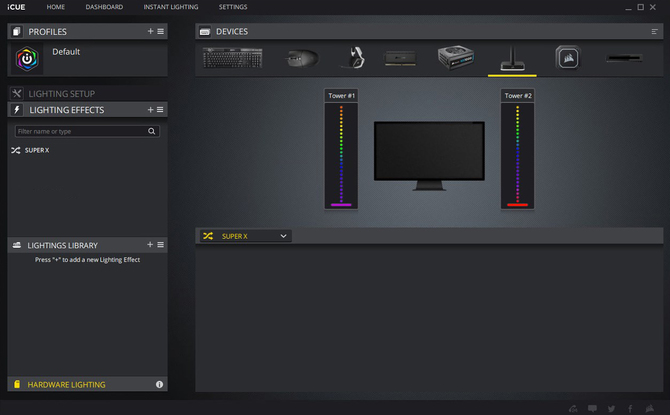Open the Home menu
The width and height of the screenshot is (670, 415).
pyautogui.click(x=56, y=7)
